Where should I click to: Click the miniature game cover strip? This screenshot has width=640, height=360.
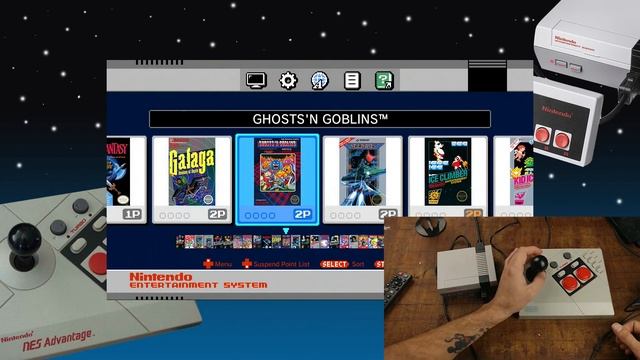(x=280, y=242)
